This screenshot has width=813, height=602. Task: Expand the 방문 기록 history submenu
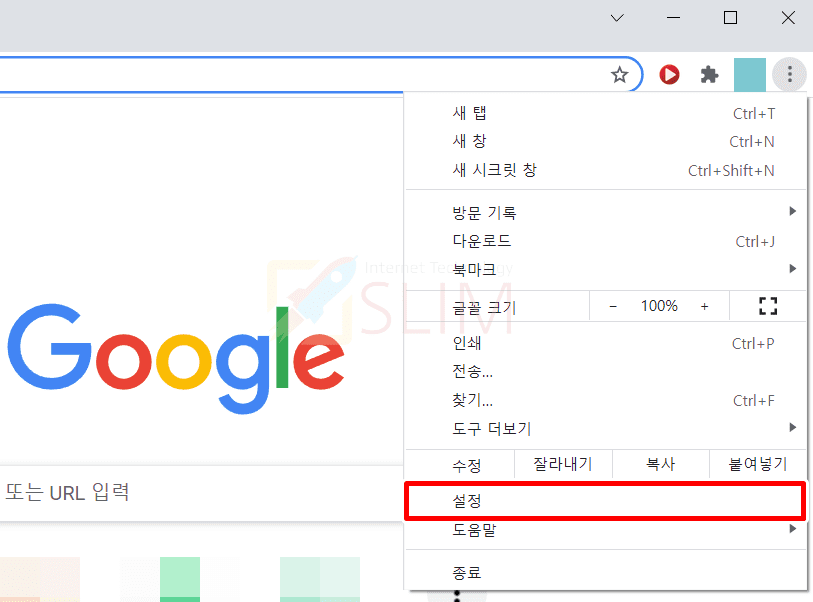click(x=606, y=212)
